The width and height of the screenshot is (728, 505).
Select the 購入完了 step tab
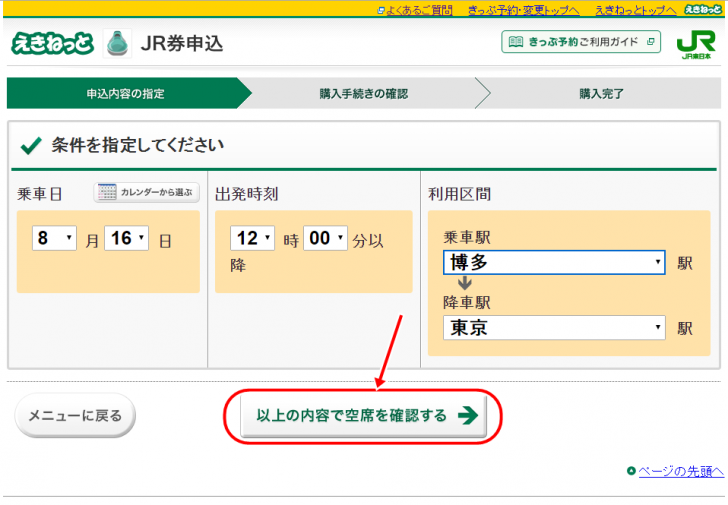[x=601, y=94]
